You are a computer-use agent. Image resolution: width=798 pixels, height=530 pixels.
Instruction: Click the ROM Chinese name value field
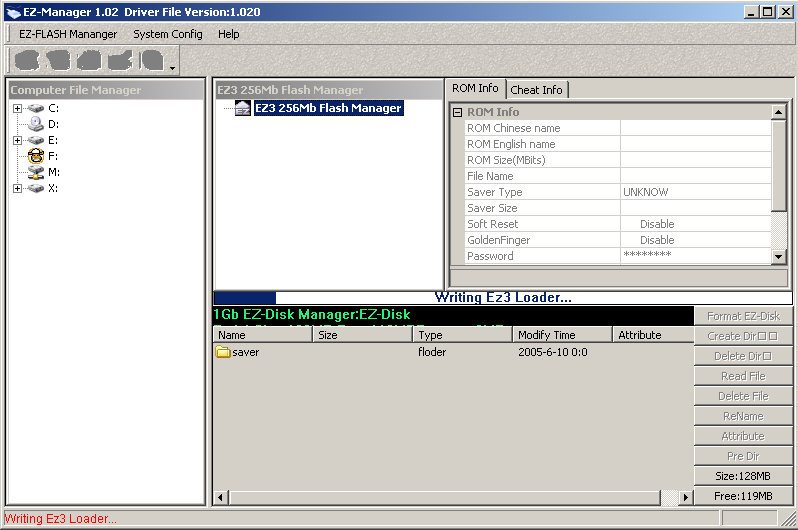point(696,128)
